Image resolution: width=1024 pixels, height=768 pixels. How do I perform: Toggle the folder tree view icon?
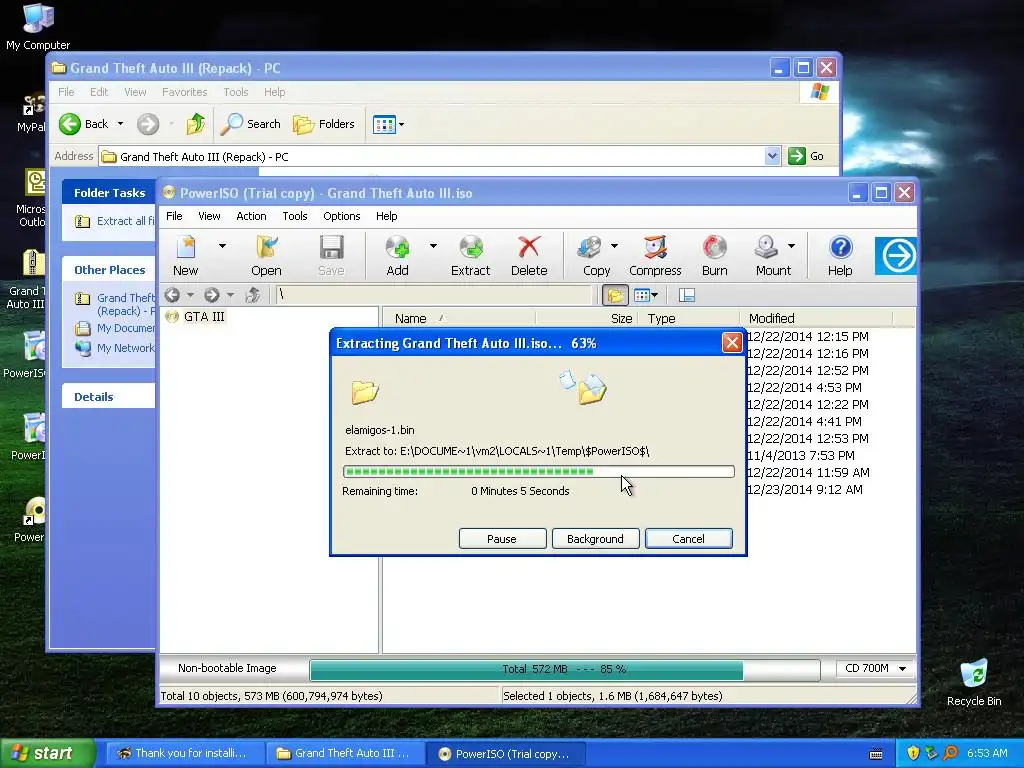615,295
